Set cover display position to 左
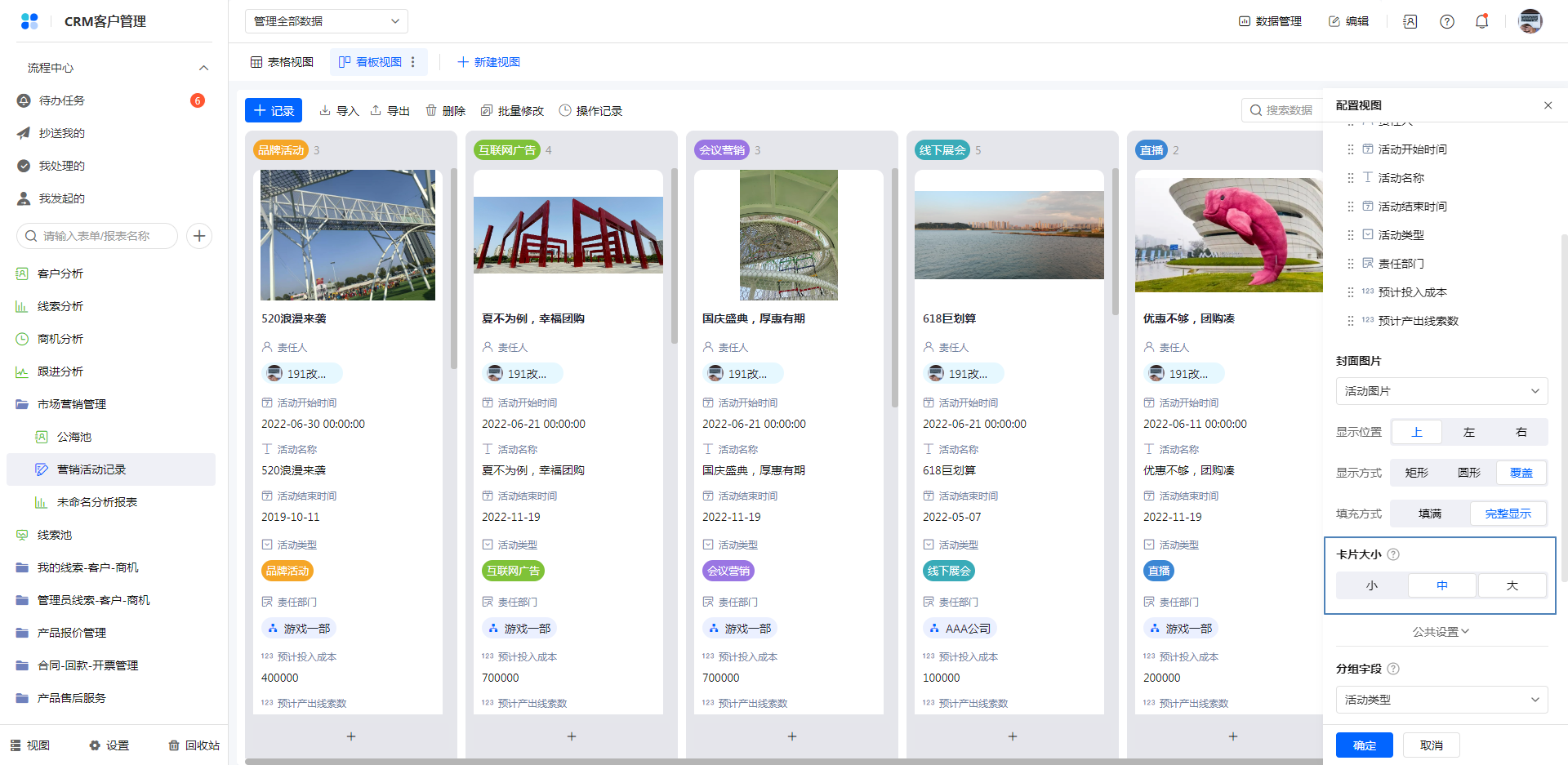Viewport: 1568px width, 765px height. (1468, 432)
